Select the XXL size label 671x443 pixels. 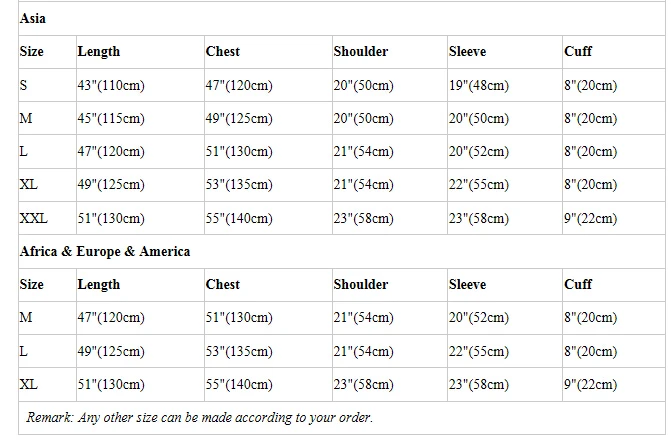click(x=34, y=218)
